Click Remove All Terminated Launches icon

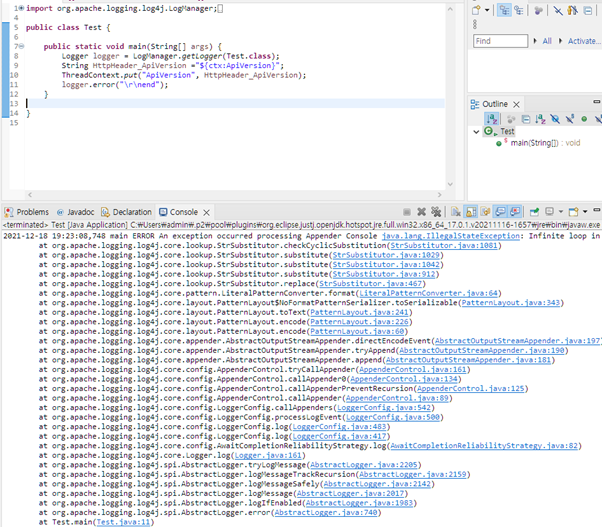[436, 212]
